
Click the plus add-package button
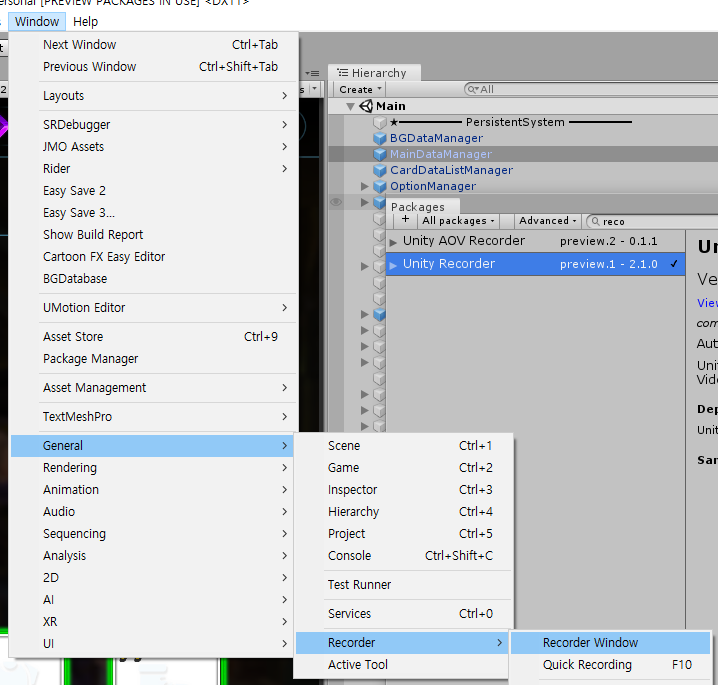pyautogui.click(x=405, y=220)
